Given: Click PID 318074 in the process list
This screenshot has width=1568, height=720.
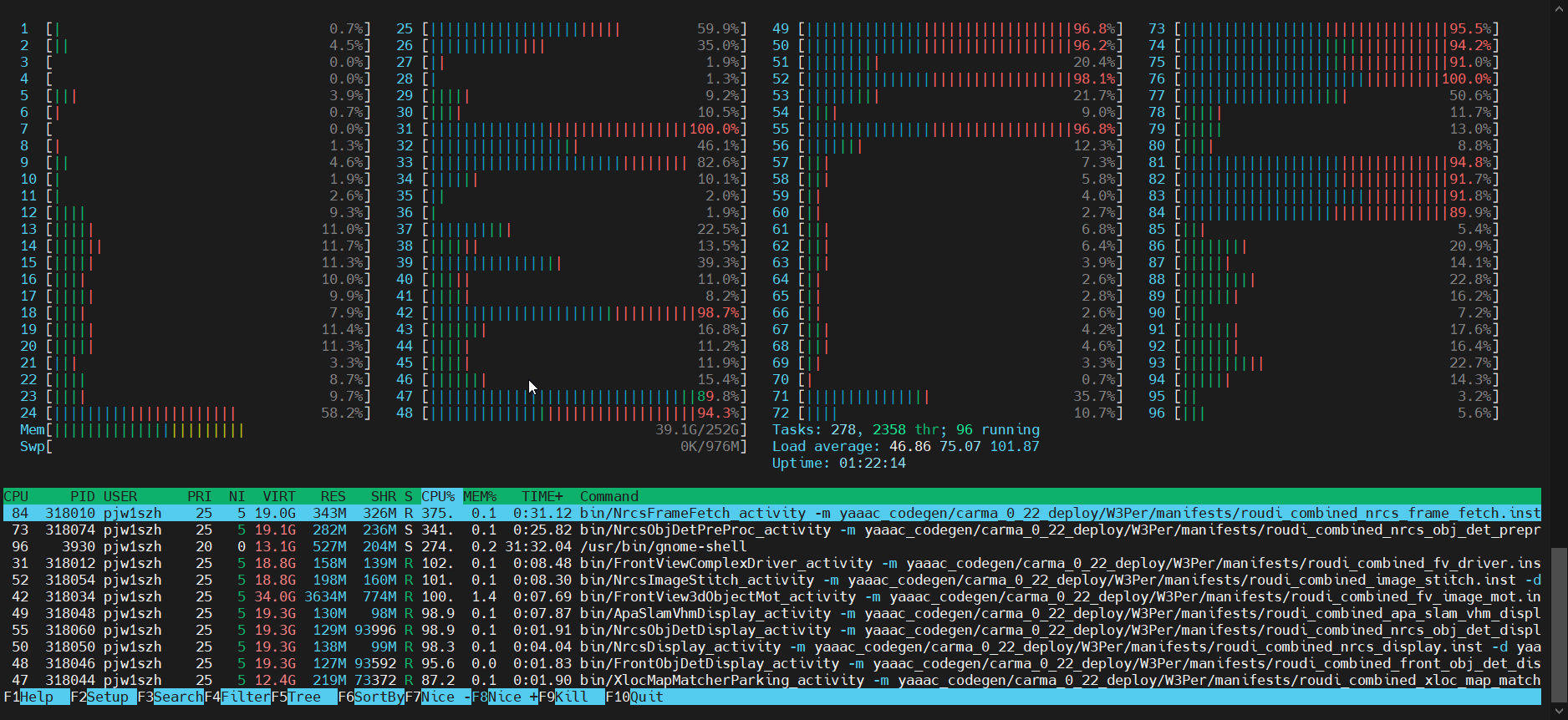Looking at the screenshot, I should pos(70,530).
